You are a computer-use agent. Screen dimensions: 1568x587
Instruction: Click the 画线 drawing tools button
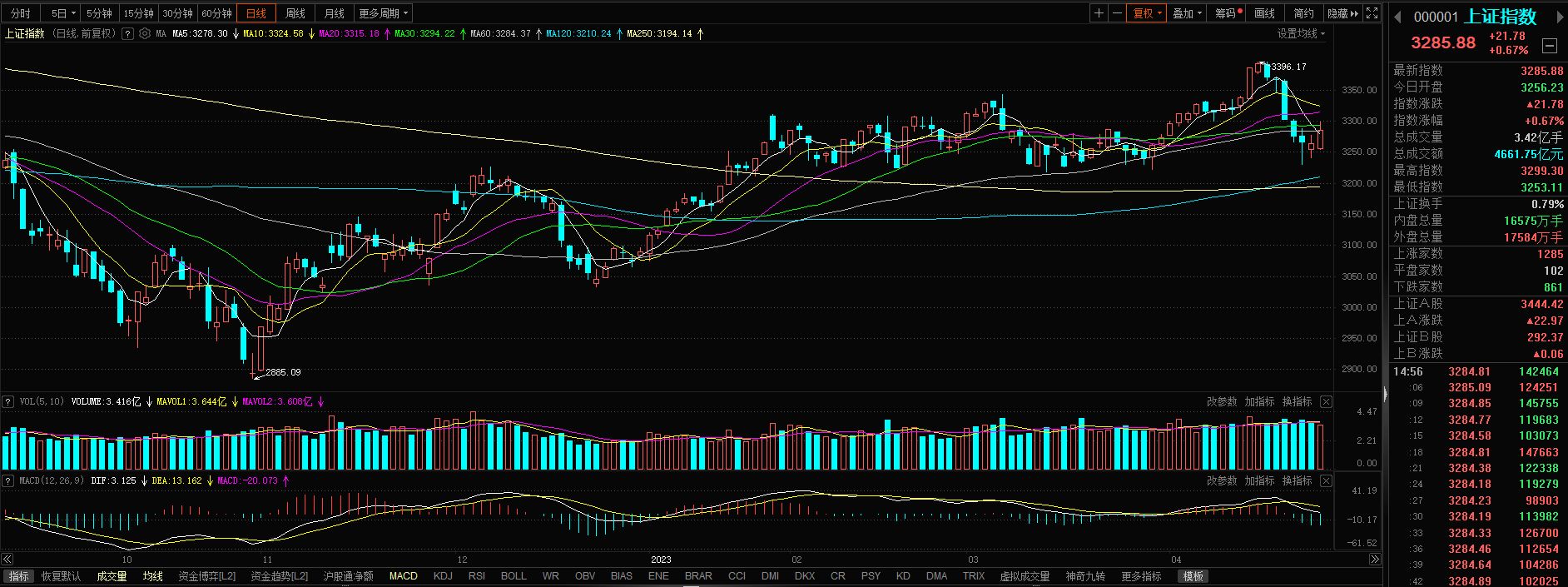[x=1264, y=13]
